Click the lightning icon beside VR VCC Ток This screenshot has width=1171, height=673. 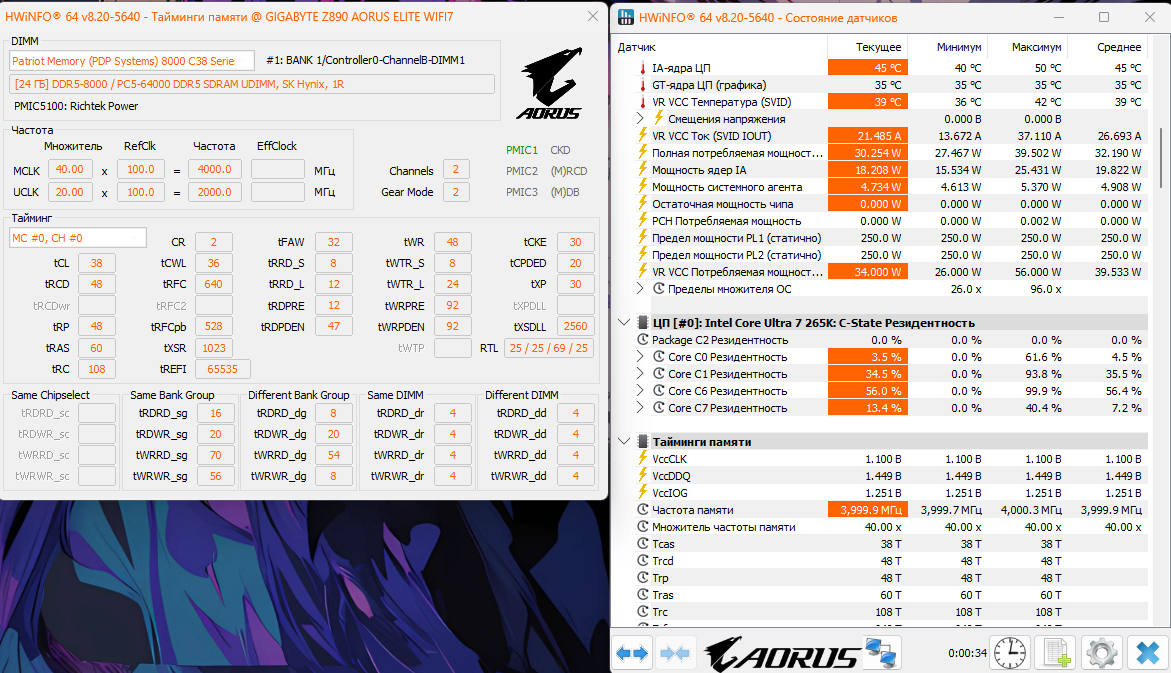[642, 135]
